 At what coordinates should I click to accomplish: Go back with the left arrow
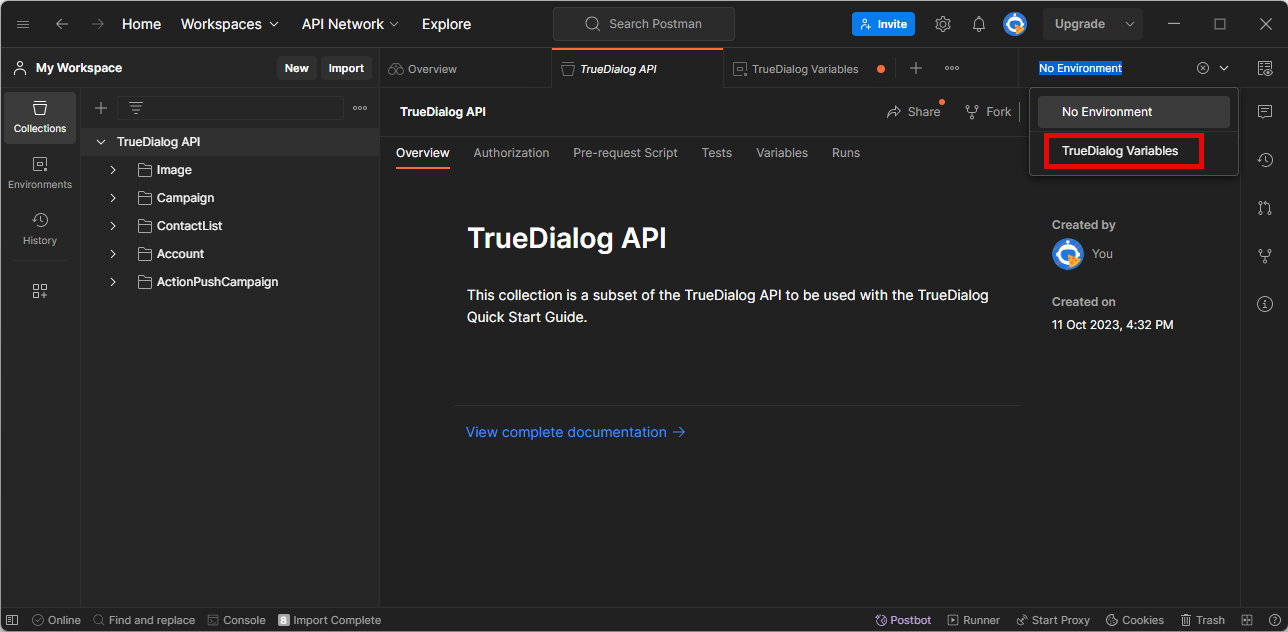62,24
